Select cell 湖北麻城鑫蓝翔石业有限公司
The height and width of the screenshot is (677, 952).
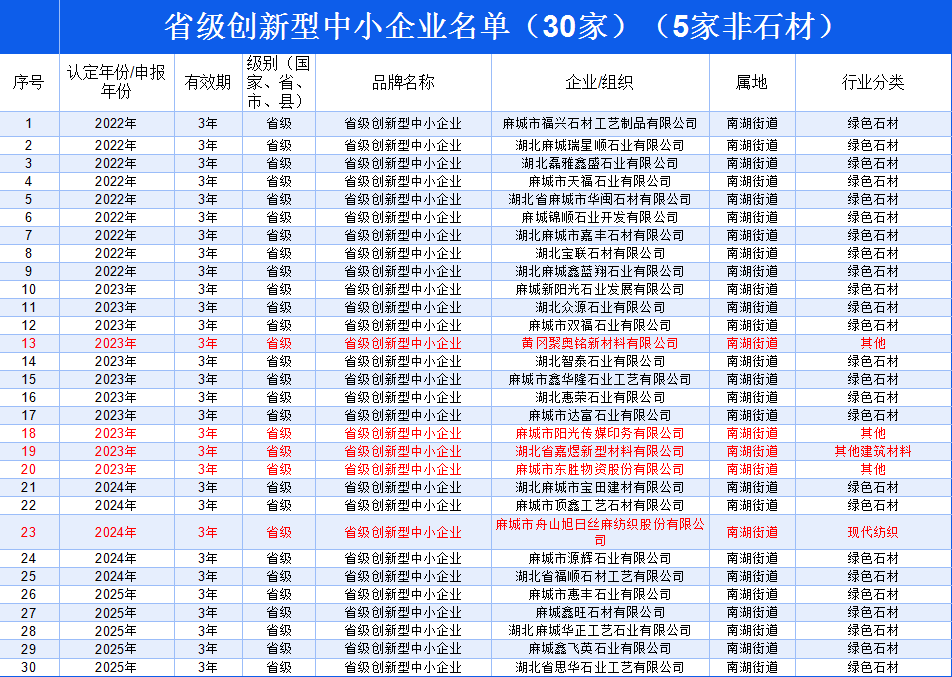coord(600,272)
